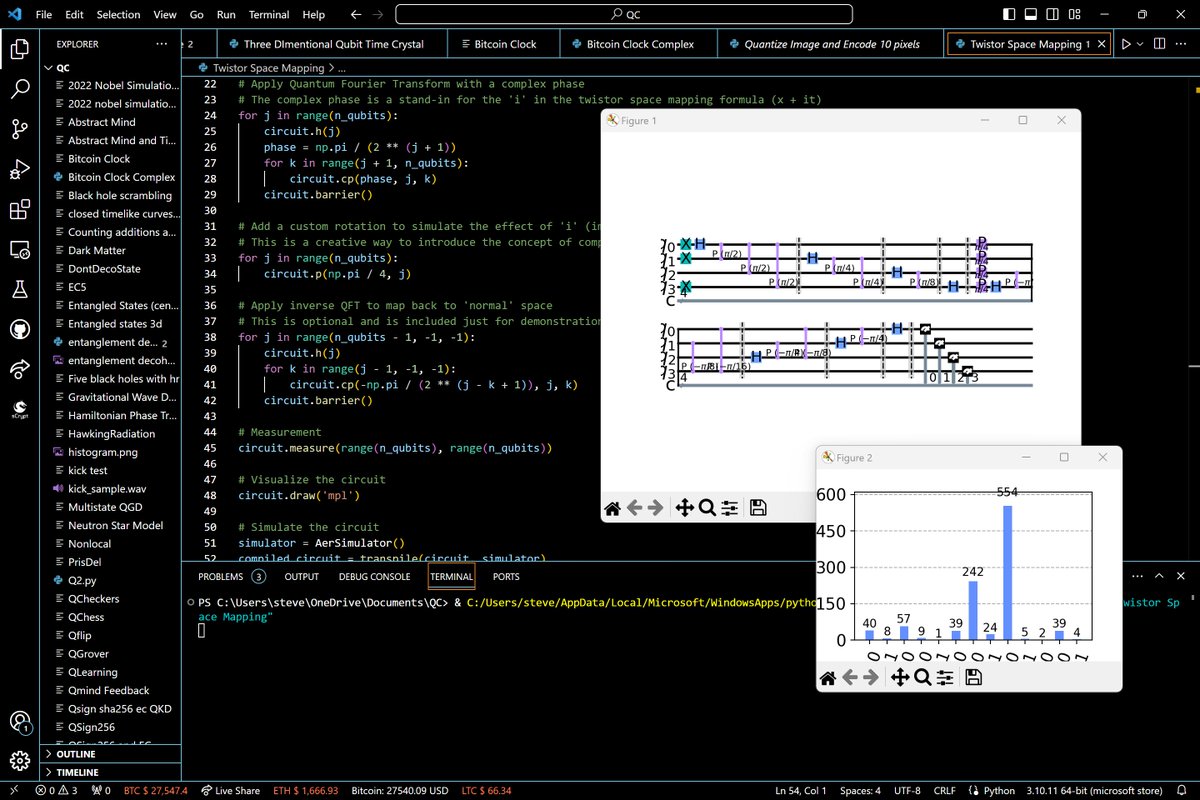The image size is (1200, 800).
Task: Open the Search view in activity bar
Action: (20, 88)
